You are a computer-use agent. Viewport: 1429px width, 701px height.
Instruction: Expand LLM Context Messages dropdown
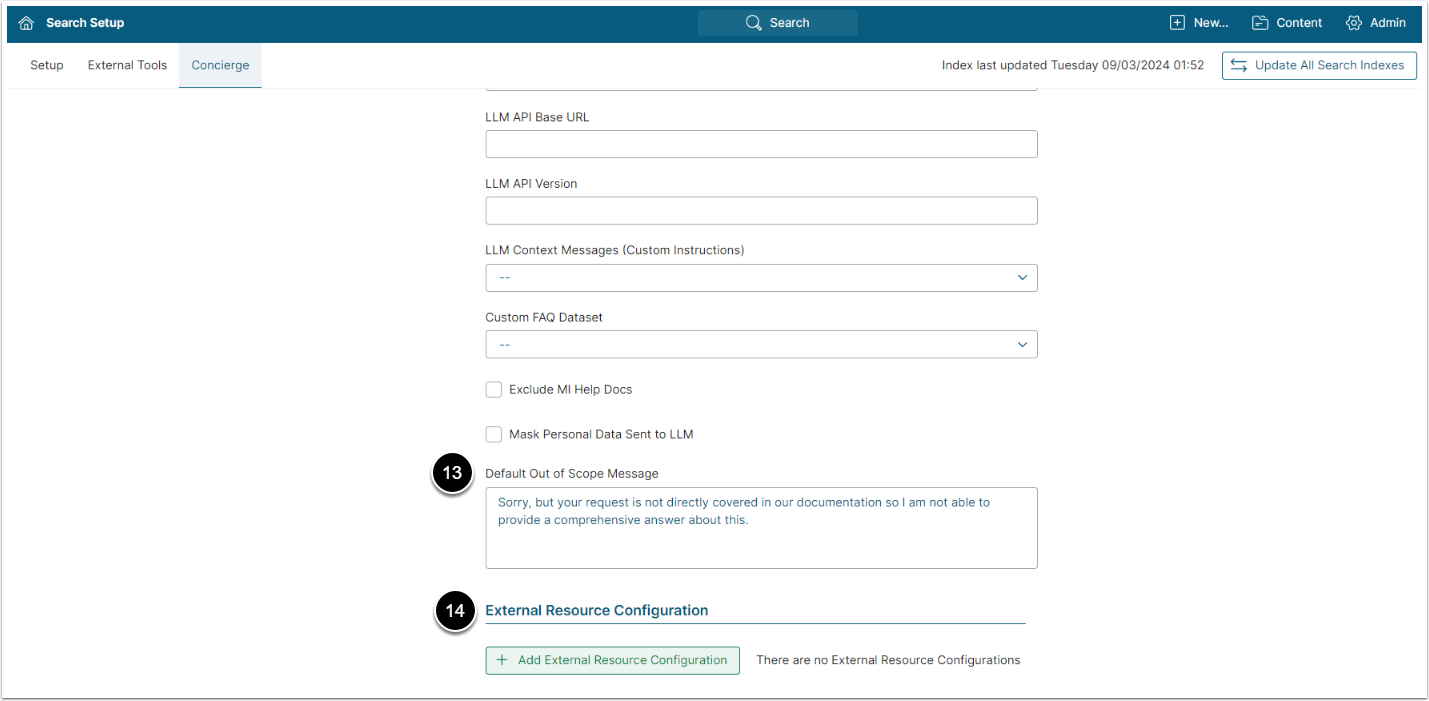pos(761,278)
